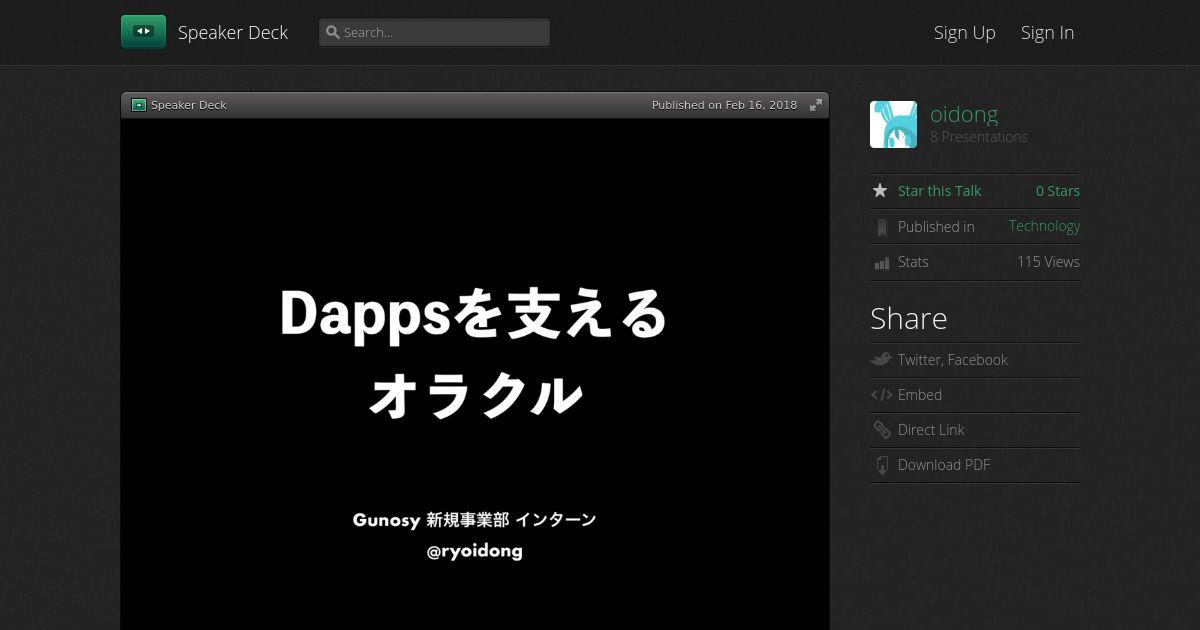Image resolution: width=1200 pixels, height=630 pixels.
Task: Download the PDF of the slides
Action: (944, 465)
